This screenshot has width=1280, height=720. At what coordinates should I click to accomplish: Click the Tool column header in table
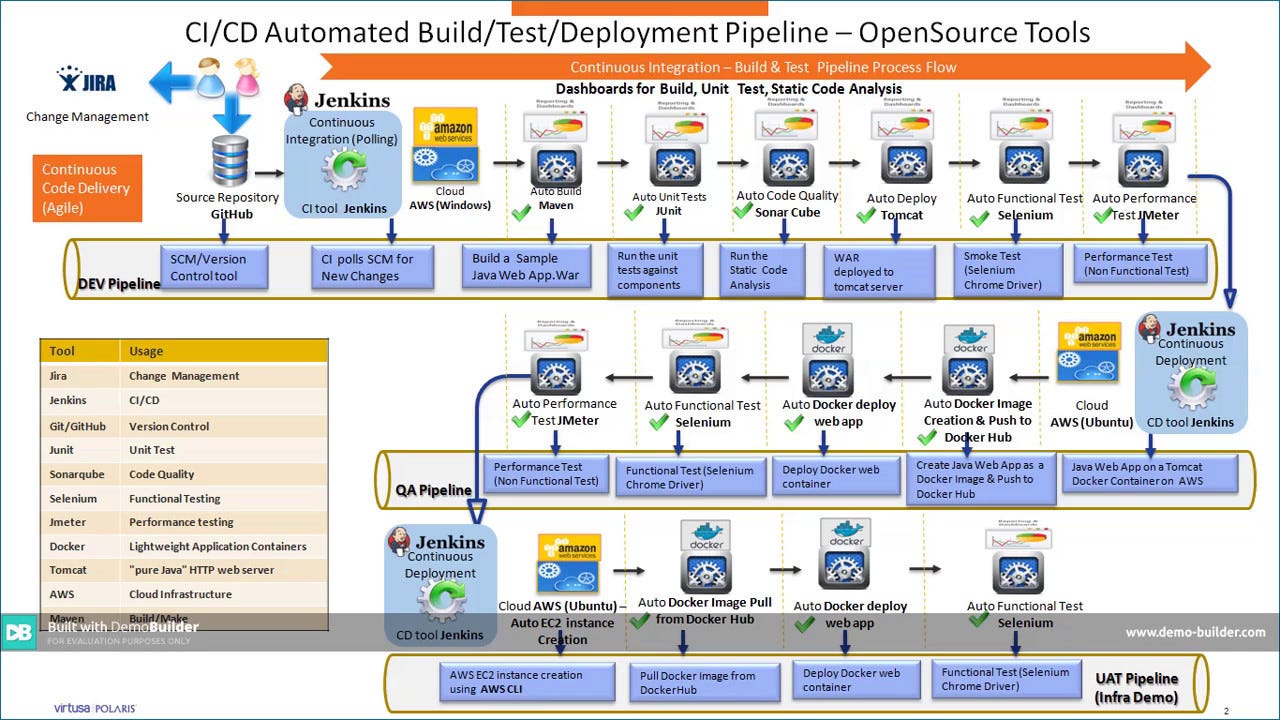[80, 351]
